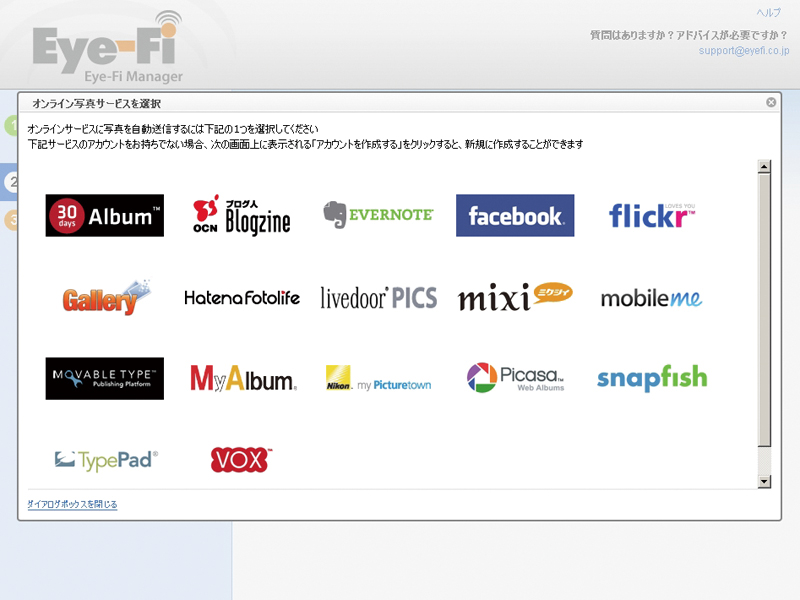The height and width of the screenshot is (600, 800).
Task: Choose Nikon my Picturetown service
Action: coord(377,380)
